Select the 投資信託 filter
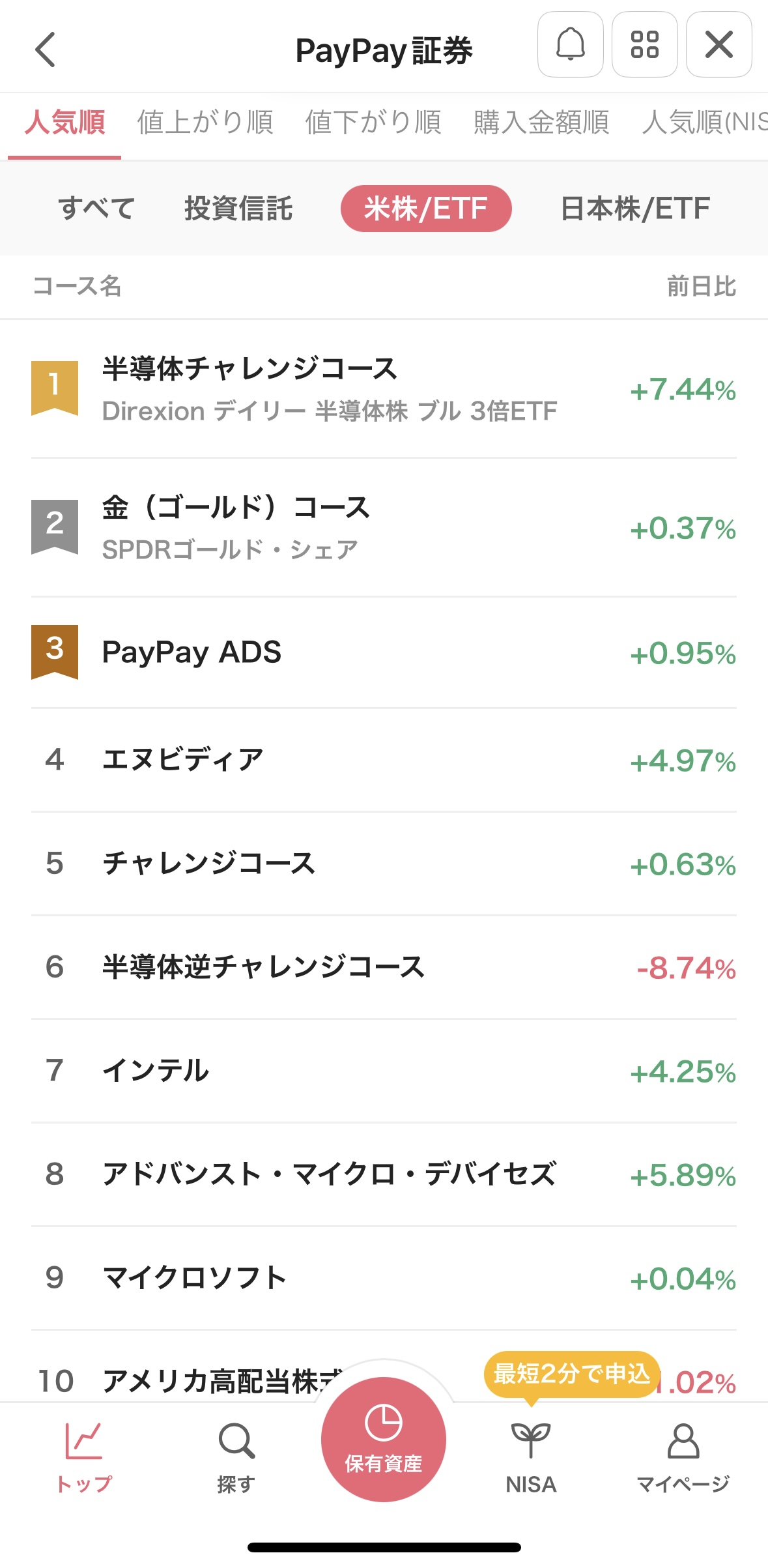Image resolution: width=768 pixels, height=1568 pixels. (238, 209)
